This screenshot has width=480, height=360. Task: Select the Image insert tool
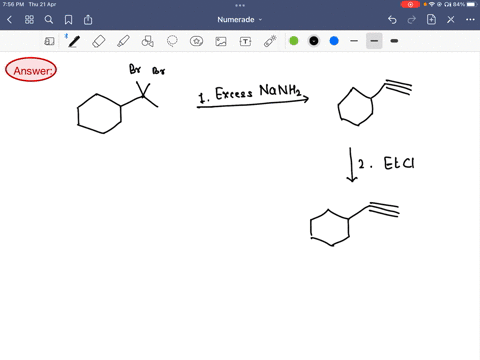click(221, 41)
